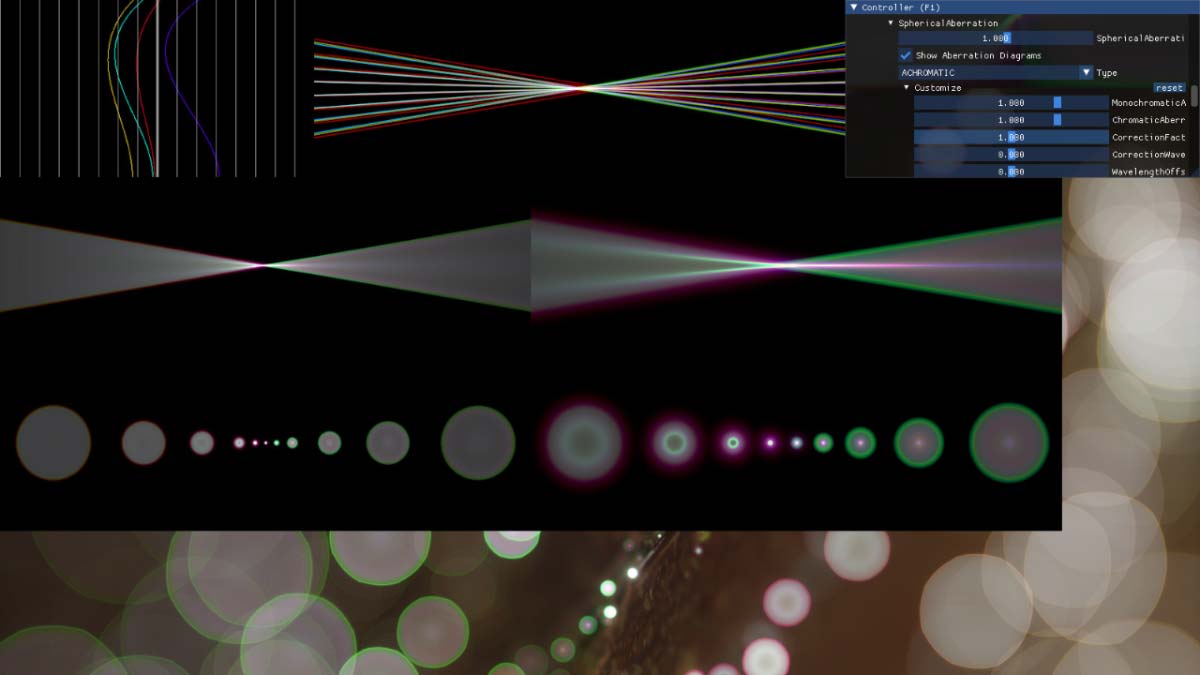Image resolution: width=1200 pixels, height=675 pixels.
Task: Click the CorrectionWave value field
Action: pos(1010,155)
